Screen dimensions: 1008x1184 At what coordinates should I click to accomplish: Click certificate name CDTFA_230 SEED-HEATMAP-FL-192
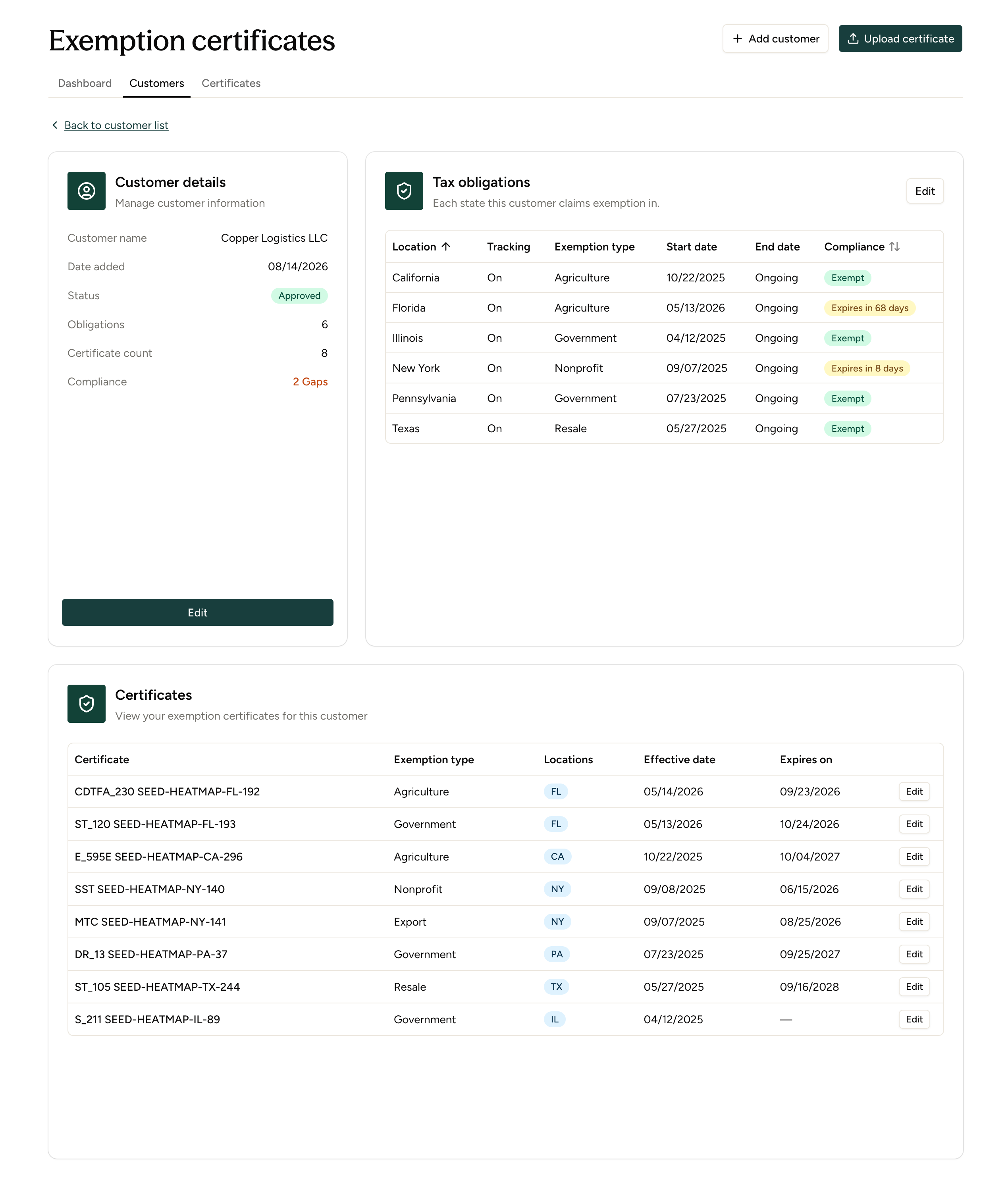168,791
